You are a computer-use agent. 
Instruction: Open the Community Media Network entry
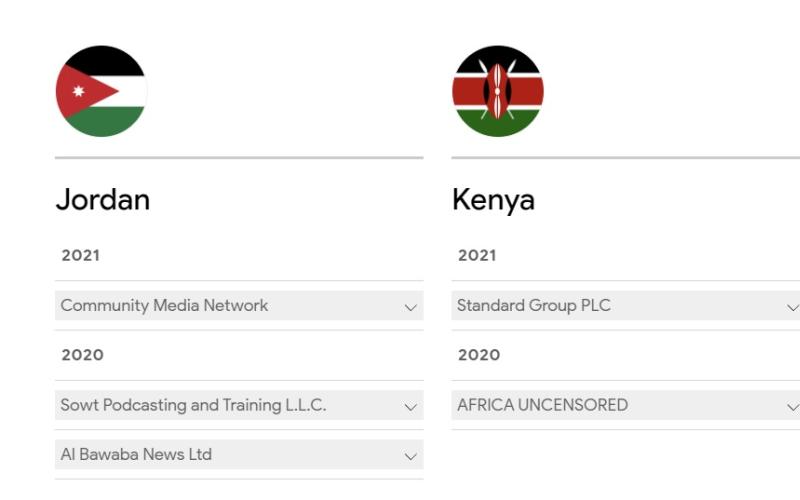(x=165, y=306)
